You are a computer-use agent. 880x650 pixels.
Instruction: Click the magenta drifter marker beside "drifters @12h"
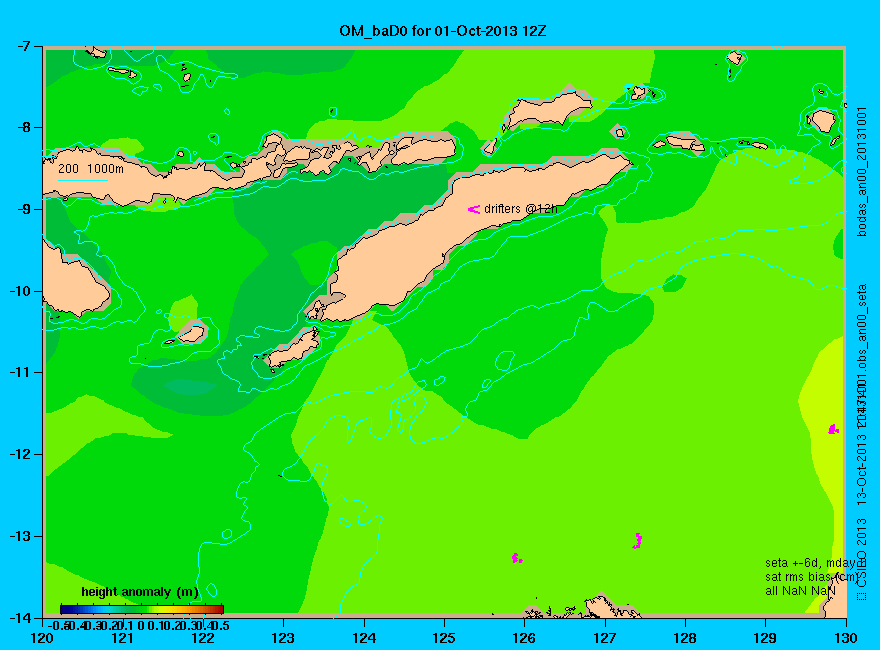tap(474, 209)
